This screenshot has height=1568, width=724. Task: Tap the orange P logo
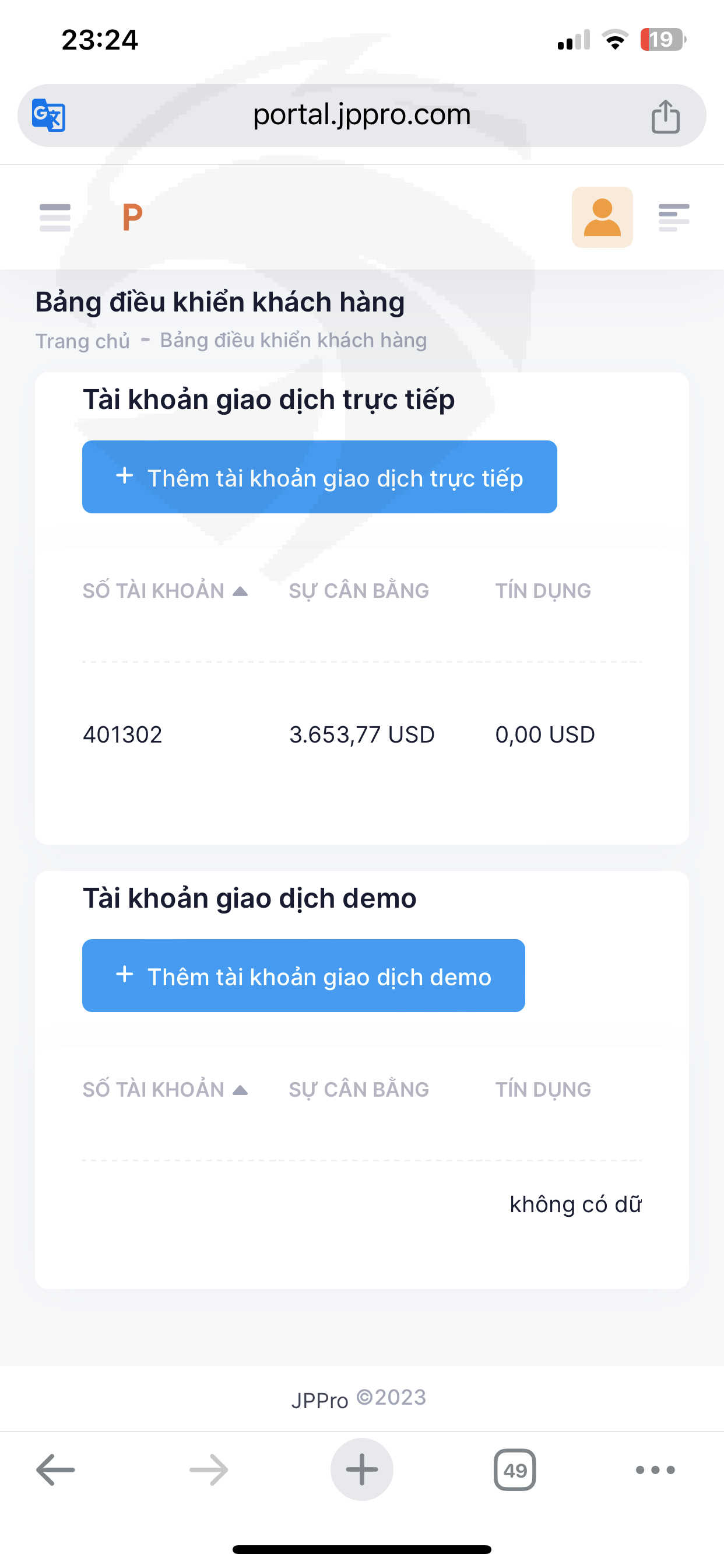(x=132, y=218)
